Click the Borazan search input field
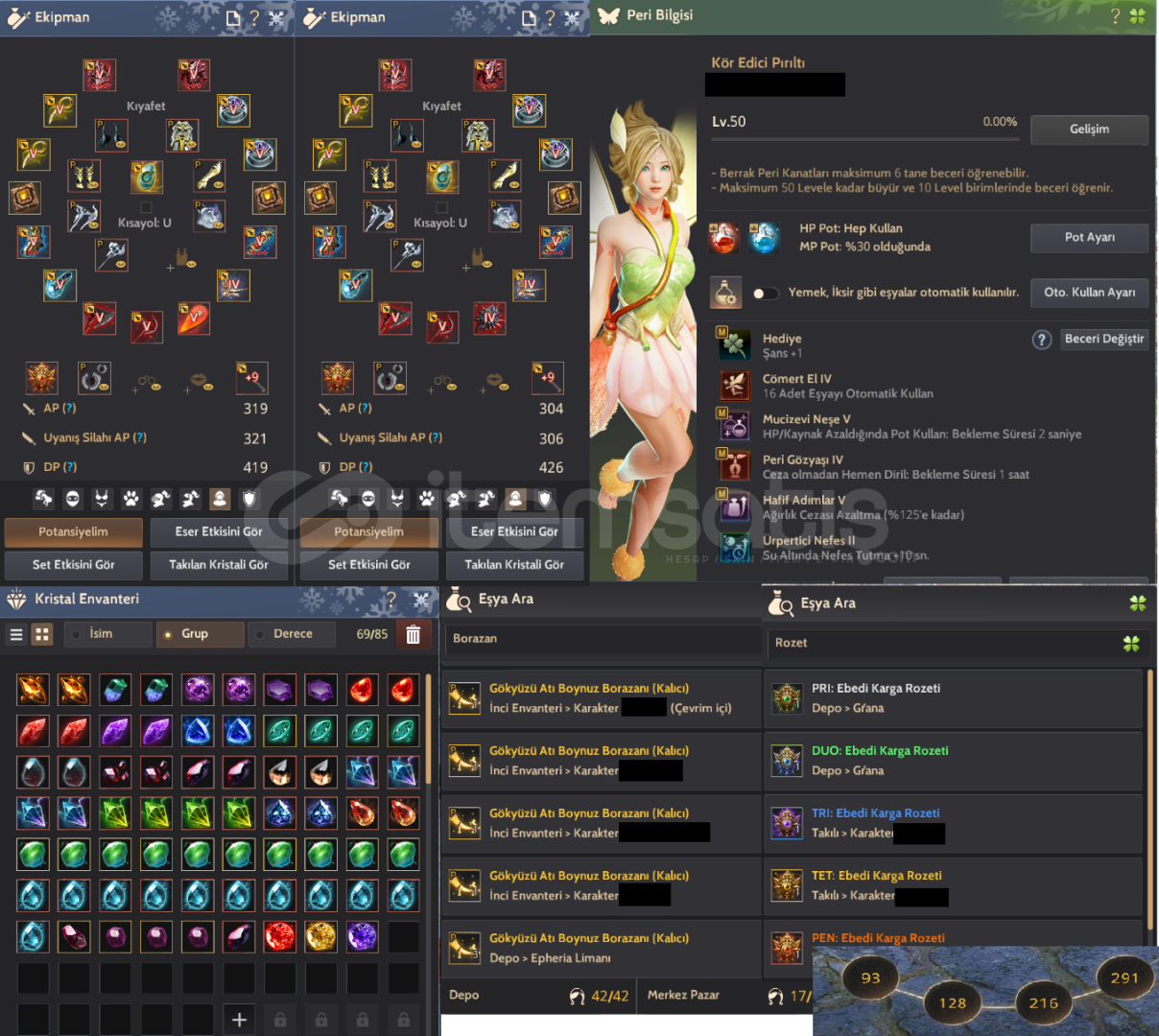The height and width of the screenshot is (1036, 1159). 602,639
